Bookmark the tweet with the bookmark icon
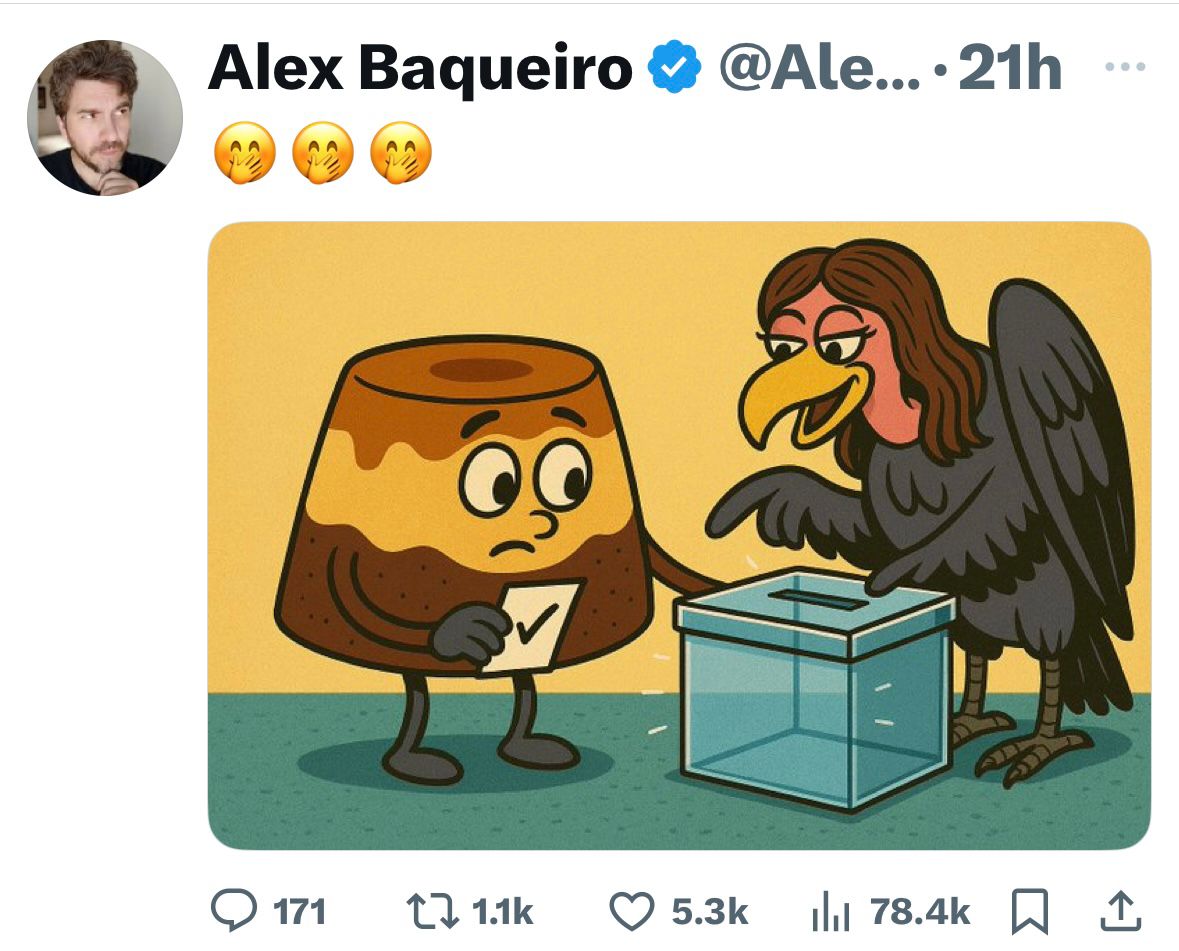The width and height of the screenshot is (1179, 951). (x=1029, y=911)
